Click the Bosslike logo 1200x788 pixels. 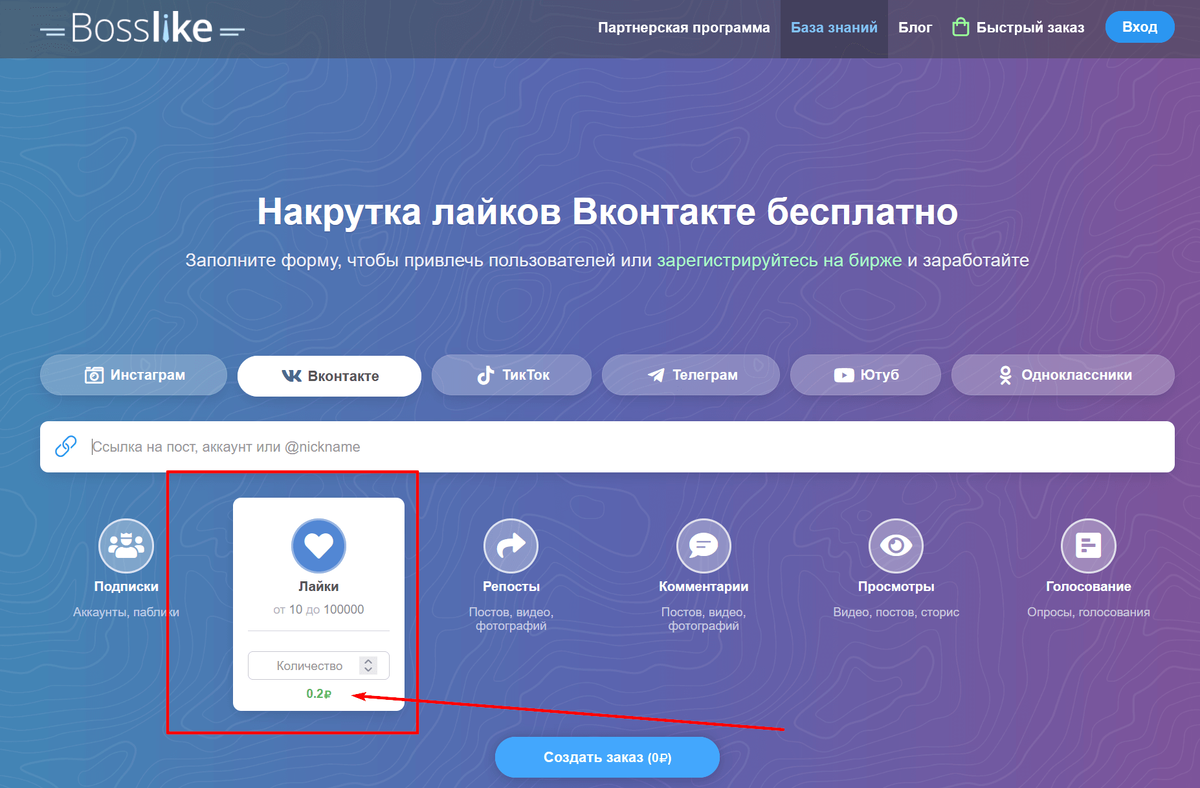click(x=140, y=27)
